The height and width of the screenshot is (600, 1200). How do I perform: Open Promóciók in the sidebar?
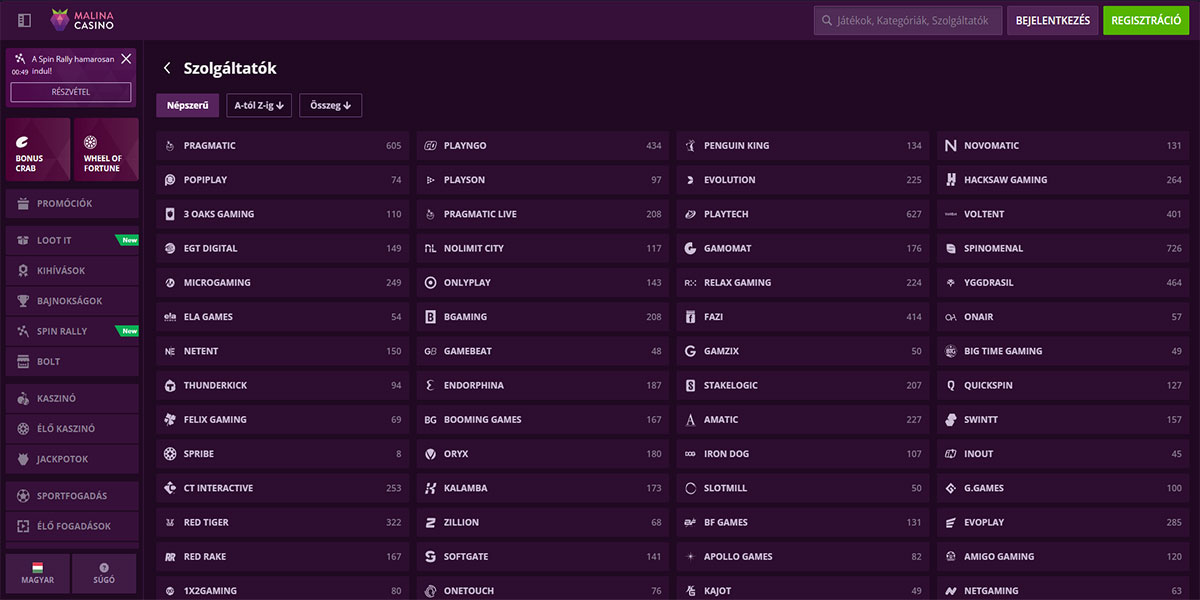coord(72,204)
